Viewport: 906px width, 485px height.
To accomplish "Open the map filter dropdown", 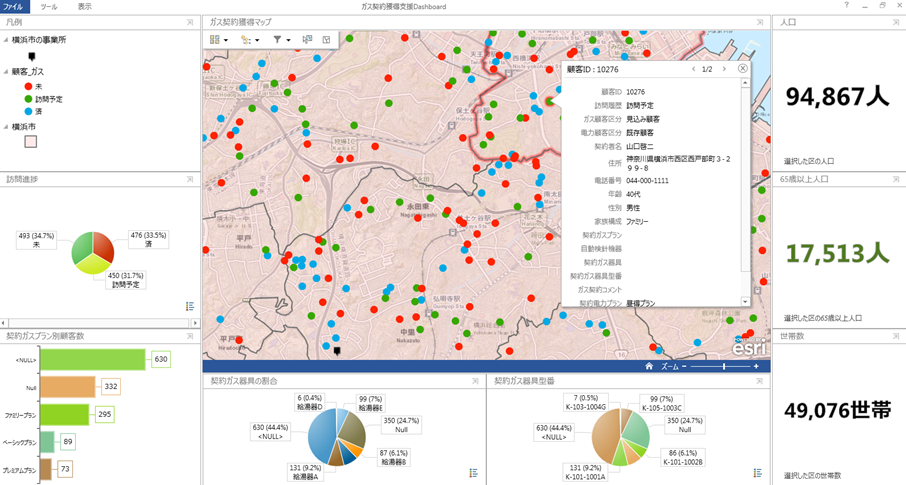I will [x=281, y=40].
